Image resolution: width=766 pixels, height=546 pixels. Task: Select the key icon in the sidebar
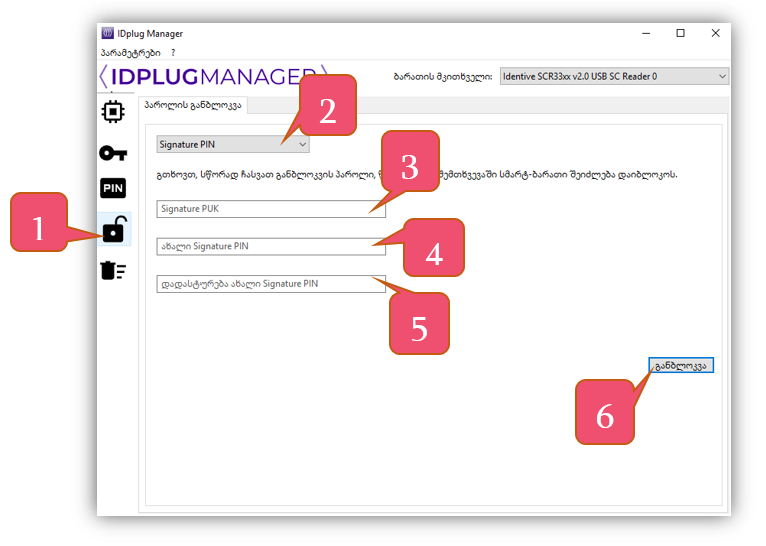click(x=113, y=152)
